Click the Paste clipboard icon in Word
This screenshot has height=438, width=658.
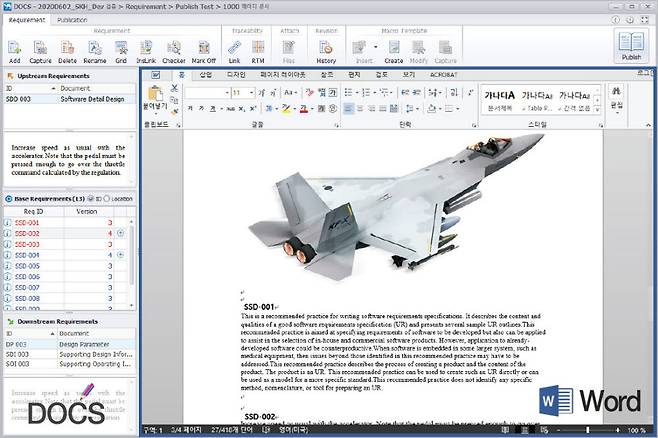pyautogui.click(x=155, y=94)
